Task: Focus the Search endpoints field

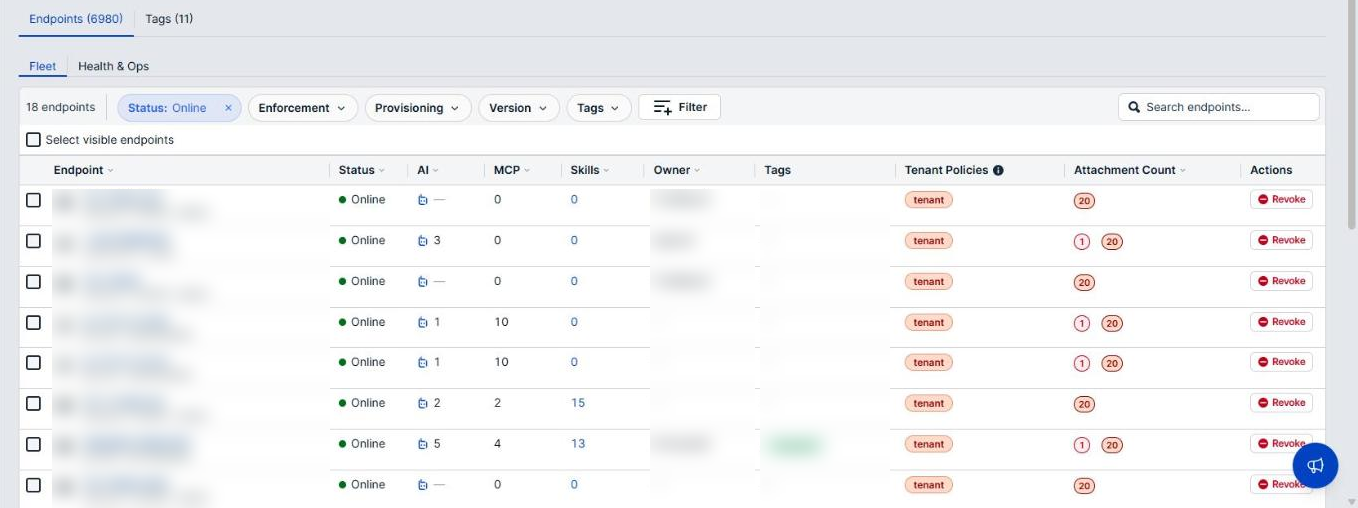Action: tap(1219, 107)
